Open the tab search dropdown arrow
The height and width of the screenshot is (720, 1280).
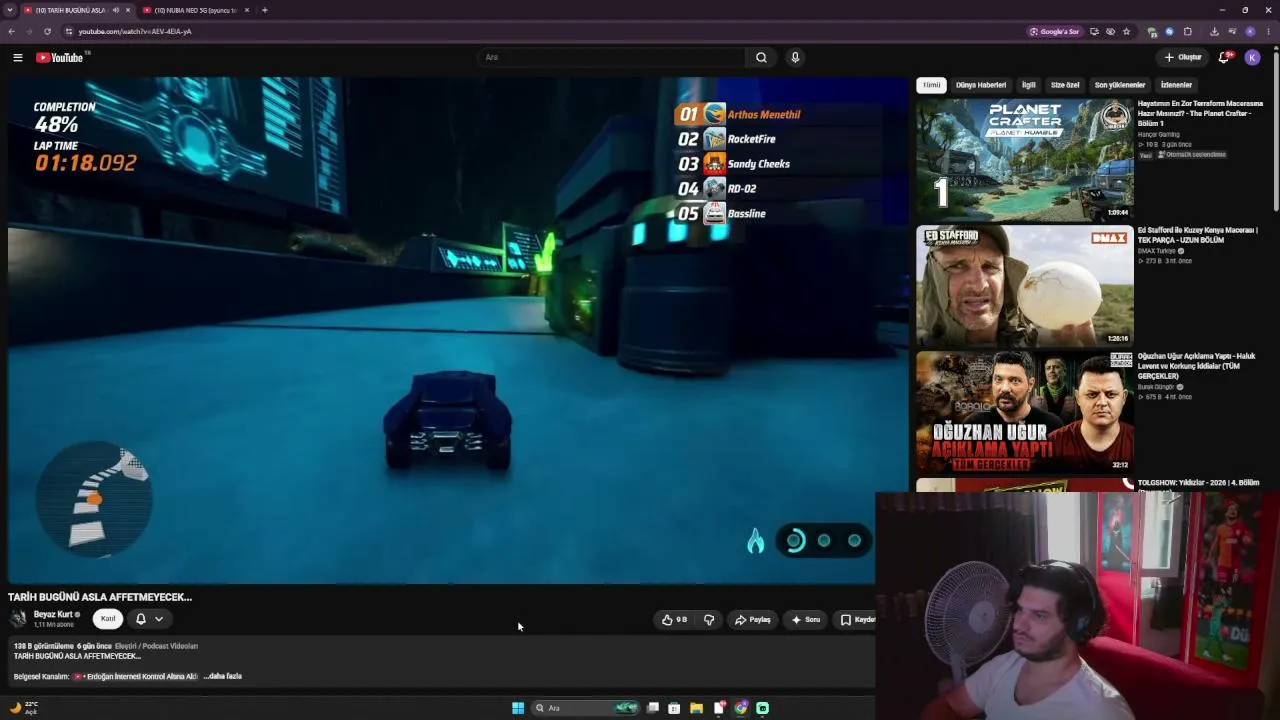[11, 10]
